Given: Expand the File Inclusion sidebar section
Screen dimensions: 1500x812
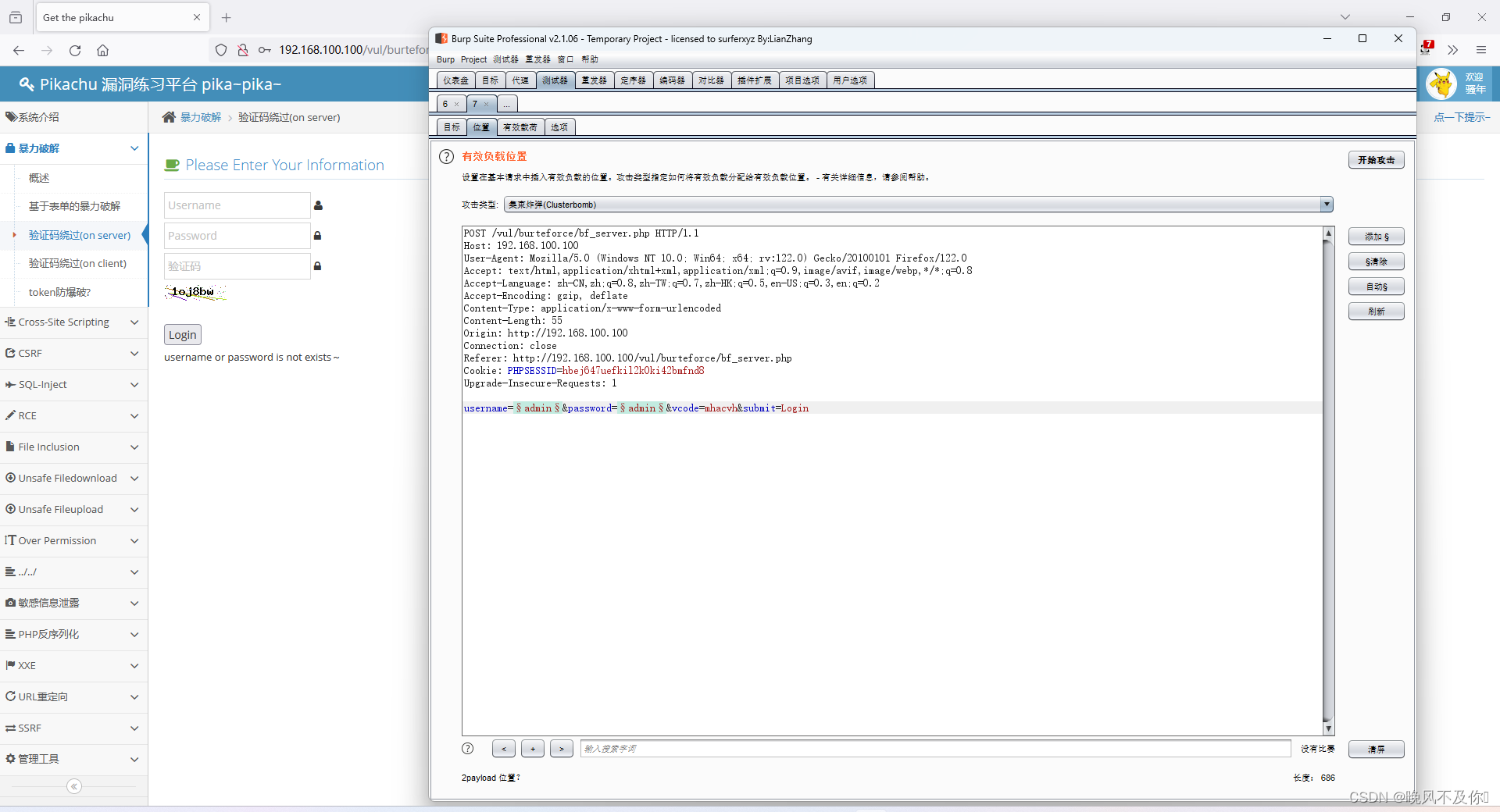Looking at the screenshot, I should (74, 447).
